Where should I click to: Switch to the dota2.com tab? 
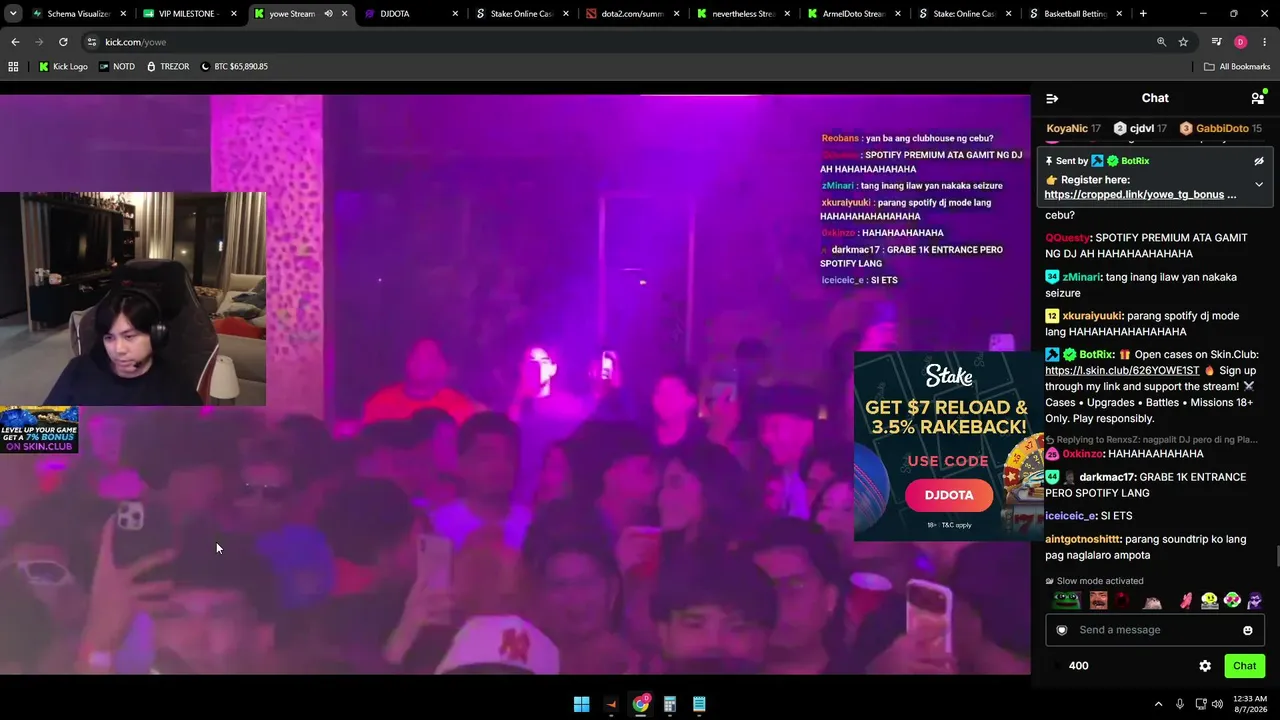(x=633, y=14)
